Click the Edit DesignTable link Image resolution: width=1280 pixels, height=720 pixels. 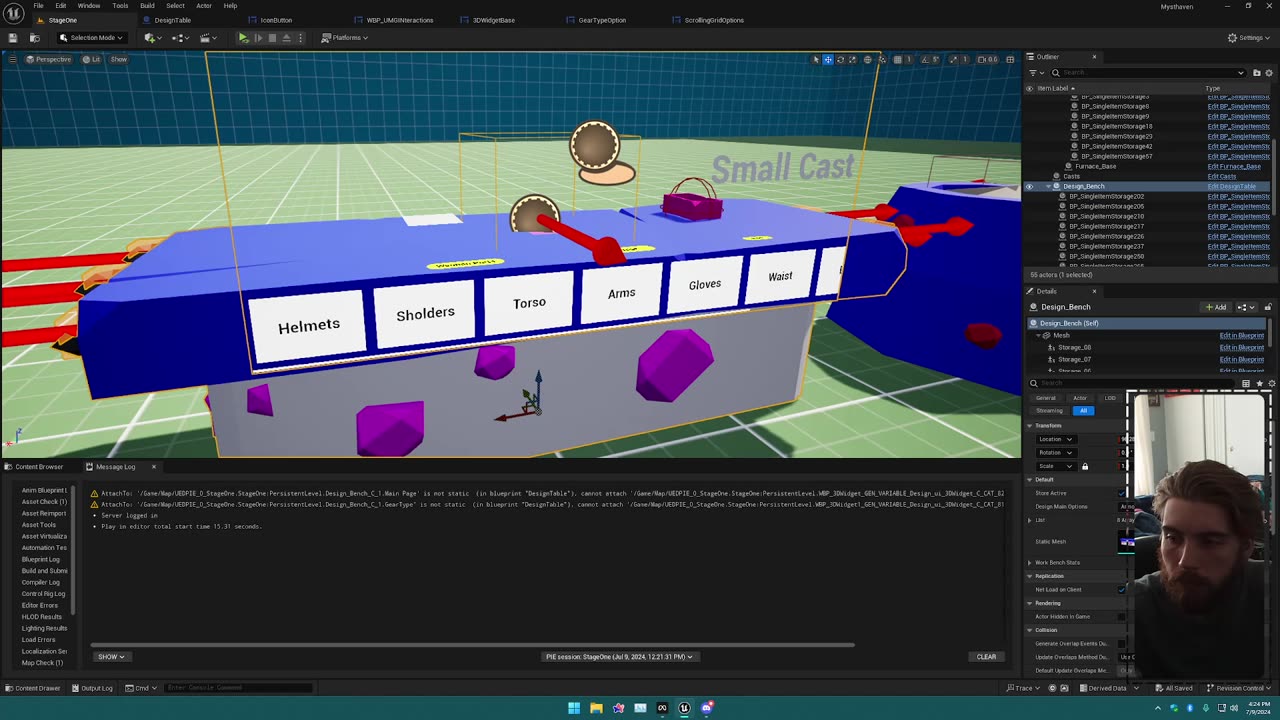1231,186
